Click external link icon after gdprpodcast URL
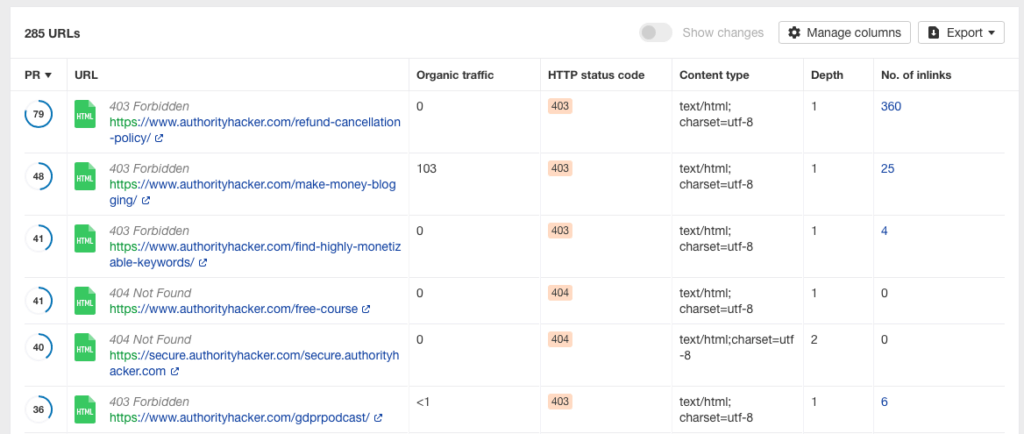The height and width of the screenshot is (434, 1024). pyautogui.click(x=379, y=418)
